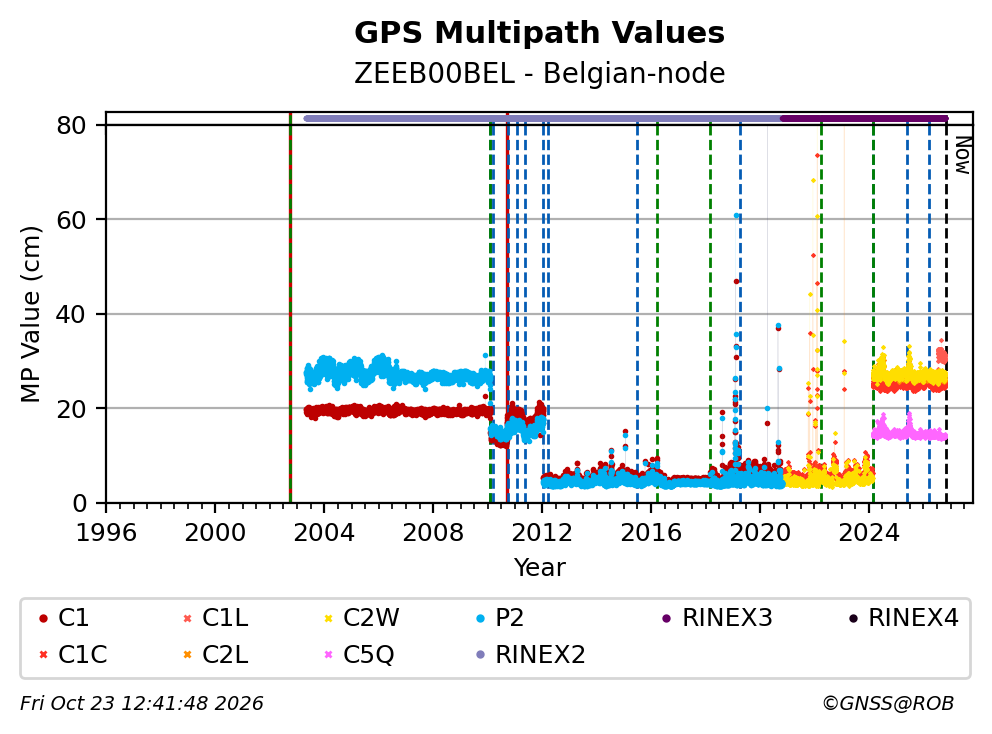Click the timestamp "Fri Oct 23 12:41:48 2026"

tap(142, 703)
